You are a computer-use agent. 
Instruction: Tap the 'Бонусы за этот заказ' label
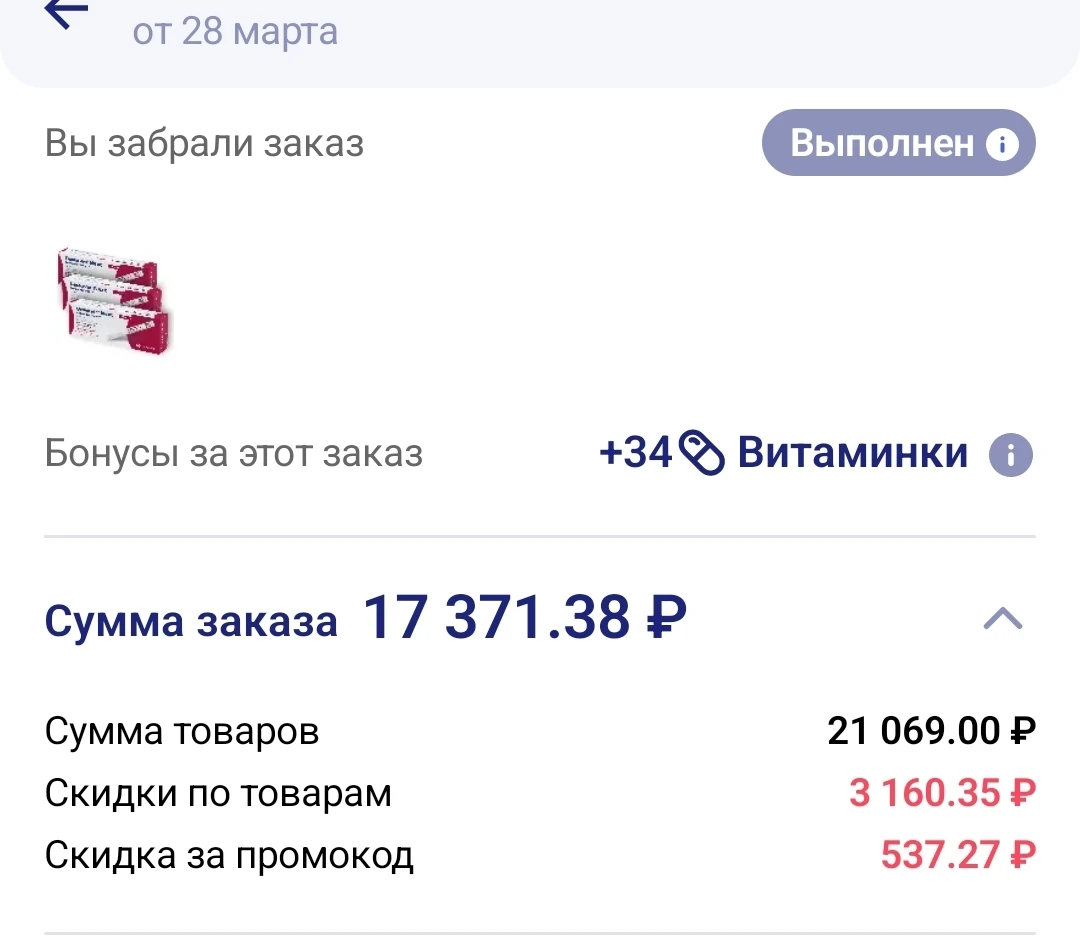(234, 455)
